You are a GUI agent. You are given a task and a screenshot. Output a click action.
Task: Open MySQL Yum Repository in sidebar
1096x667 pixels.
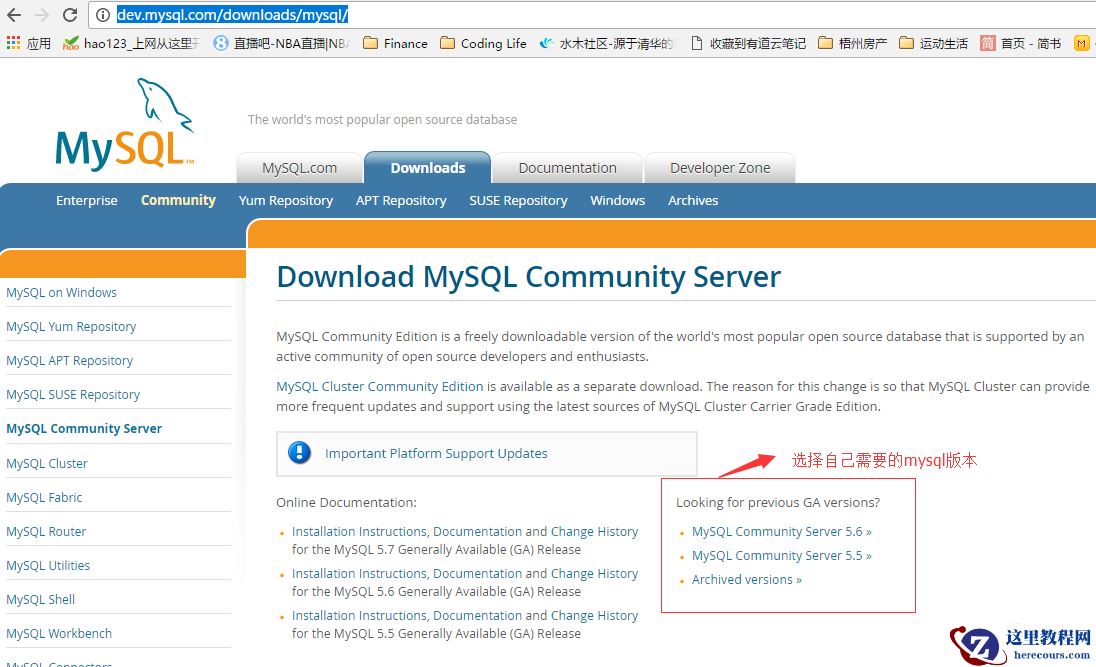71,327
